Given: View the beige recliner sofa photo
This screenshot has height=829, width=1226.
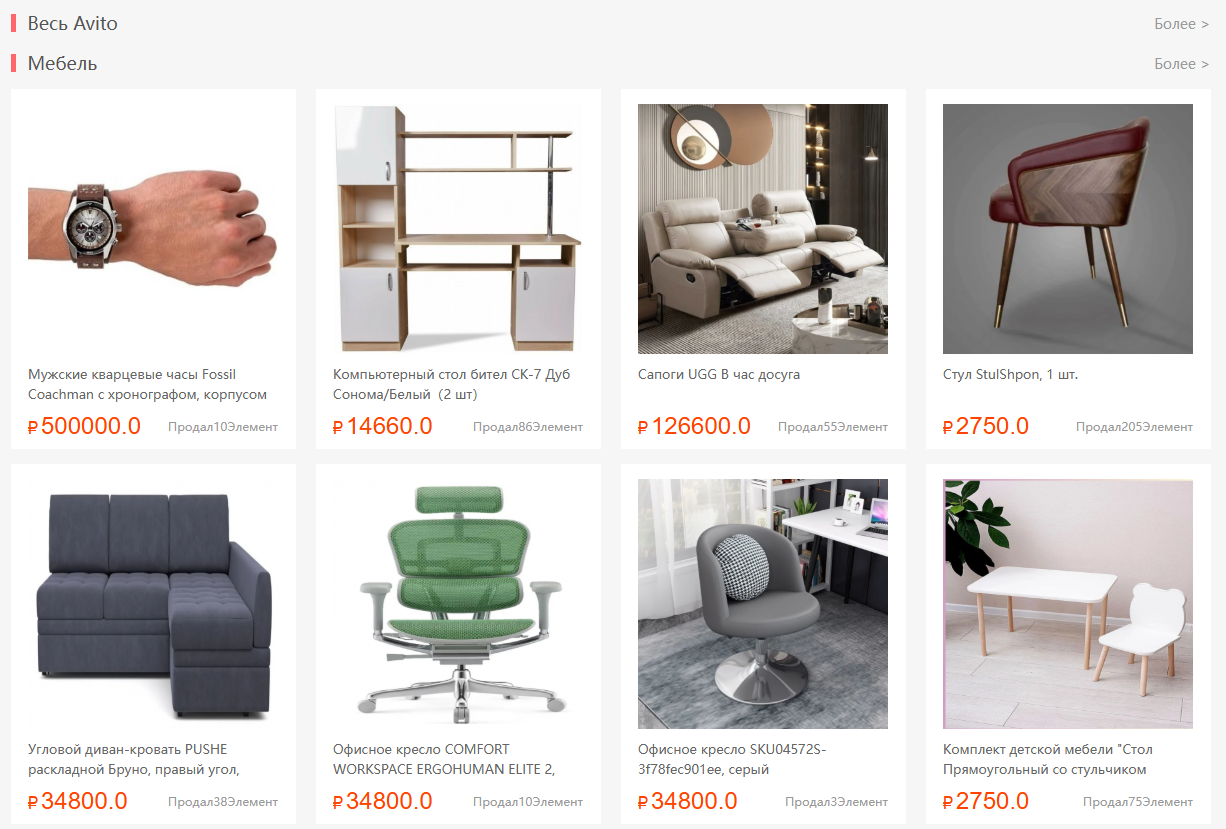Looking at the screenshot, I should pos(763,229).
